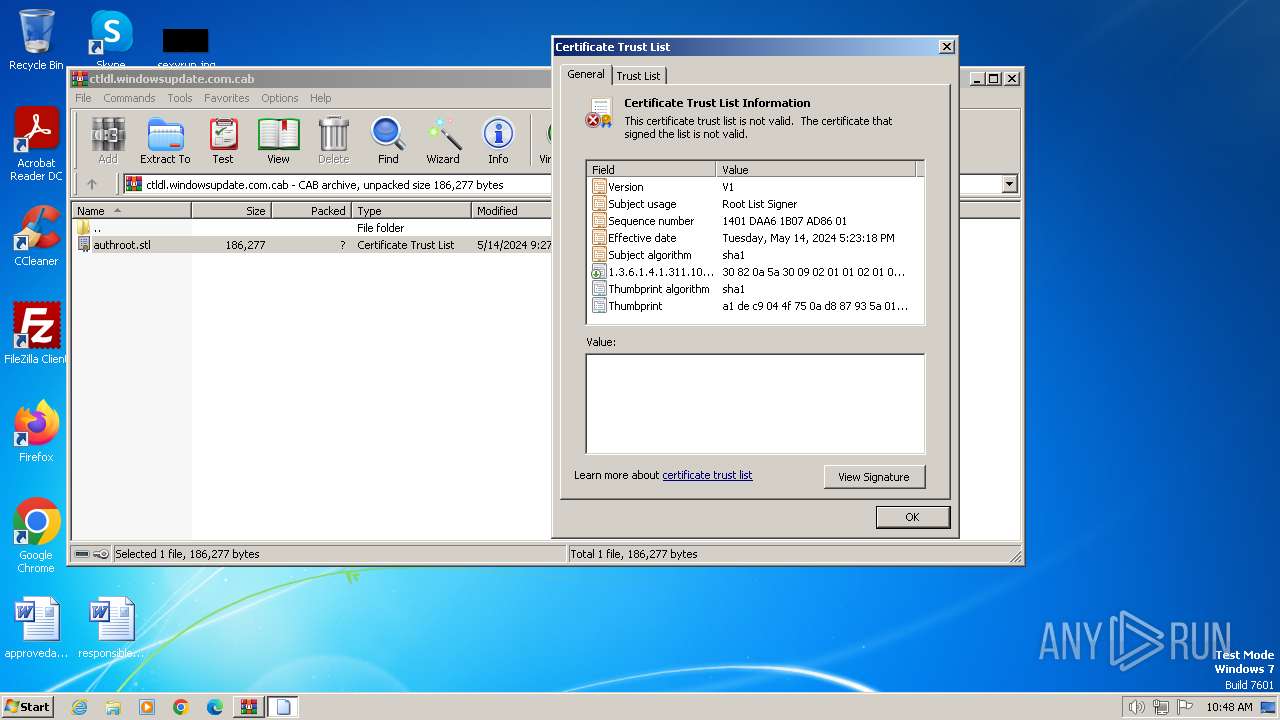Open the Options menu
This screenshot has width=1280, height=720.
point(280,98)
